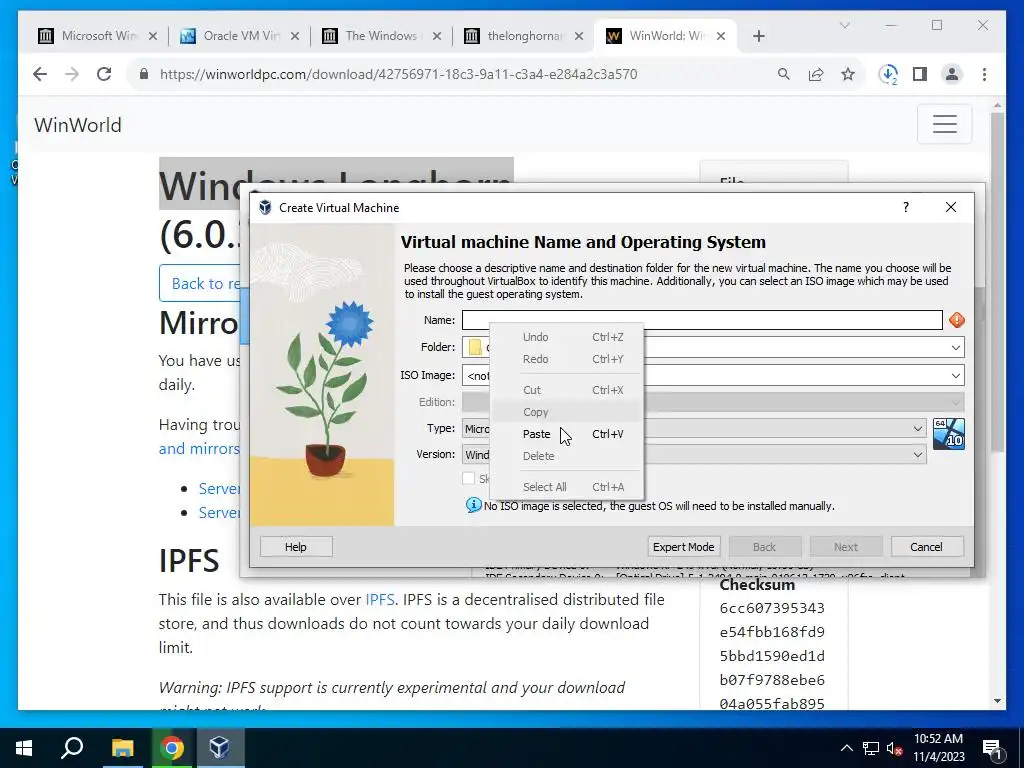Bookmark this page with the star icon
This screenshot has width=1024, height=768.
coord(848,74)
